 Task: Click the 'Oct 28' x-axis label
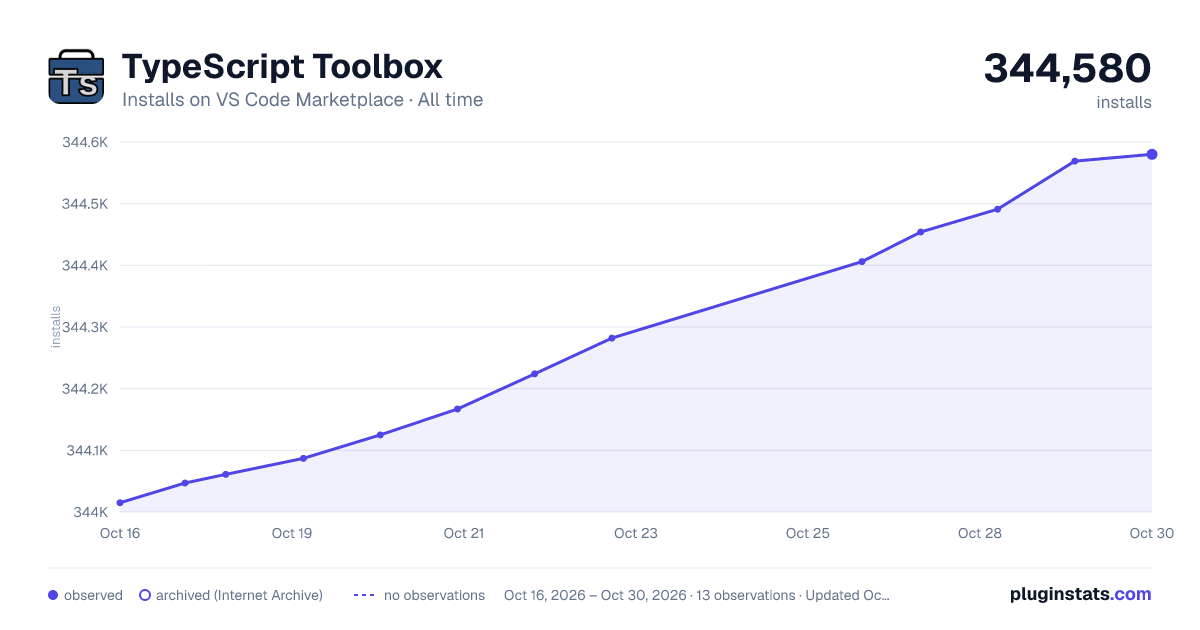click(x=980, y=533)
